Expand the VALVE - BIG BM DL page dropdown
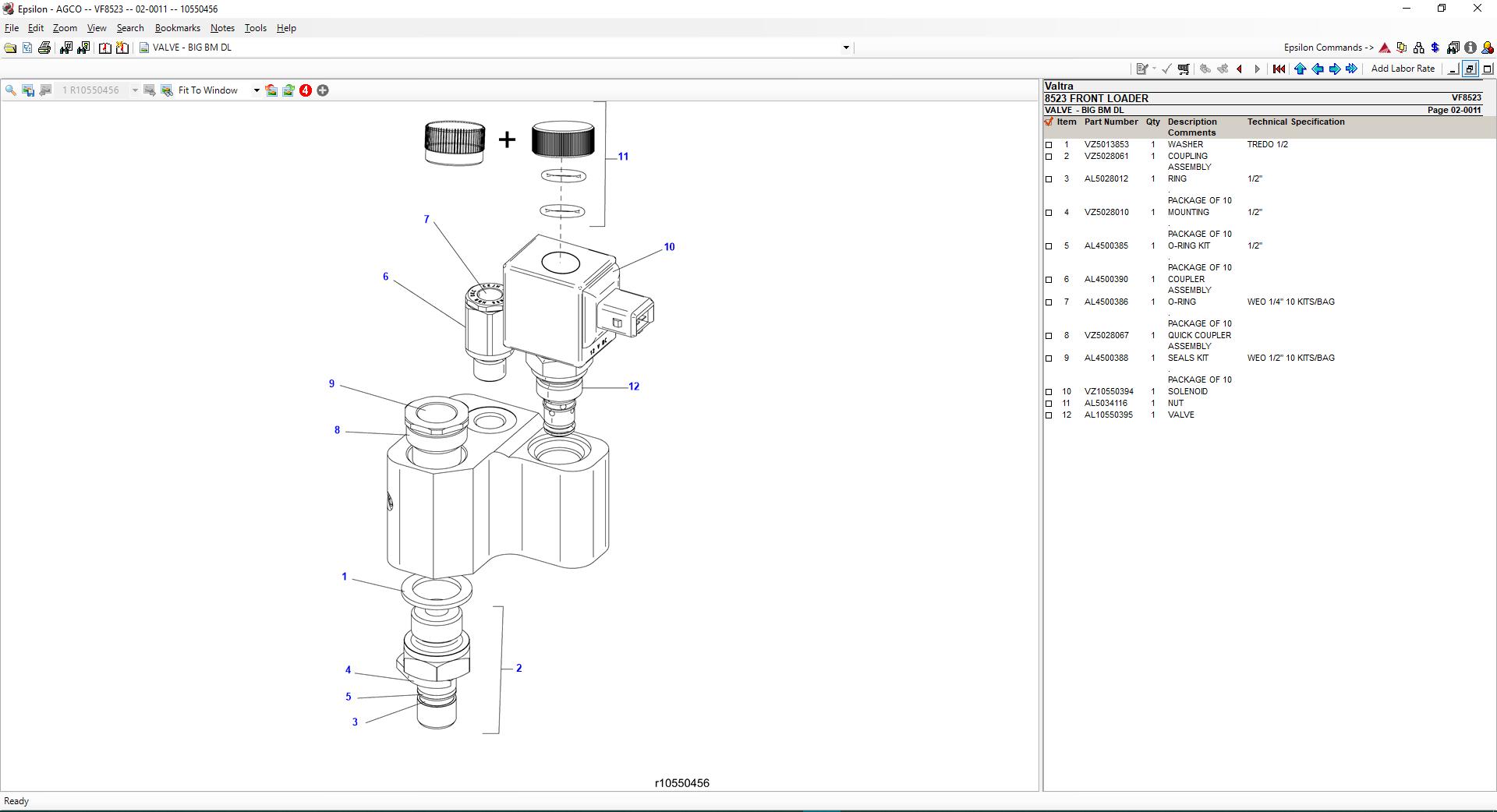1497x812 pixels. pos(846,48)
